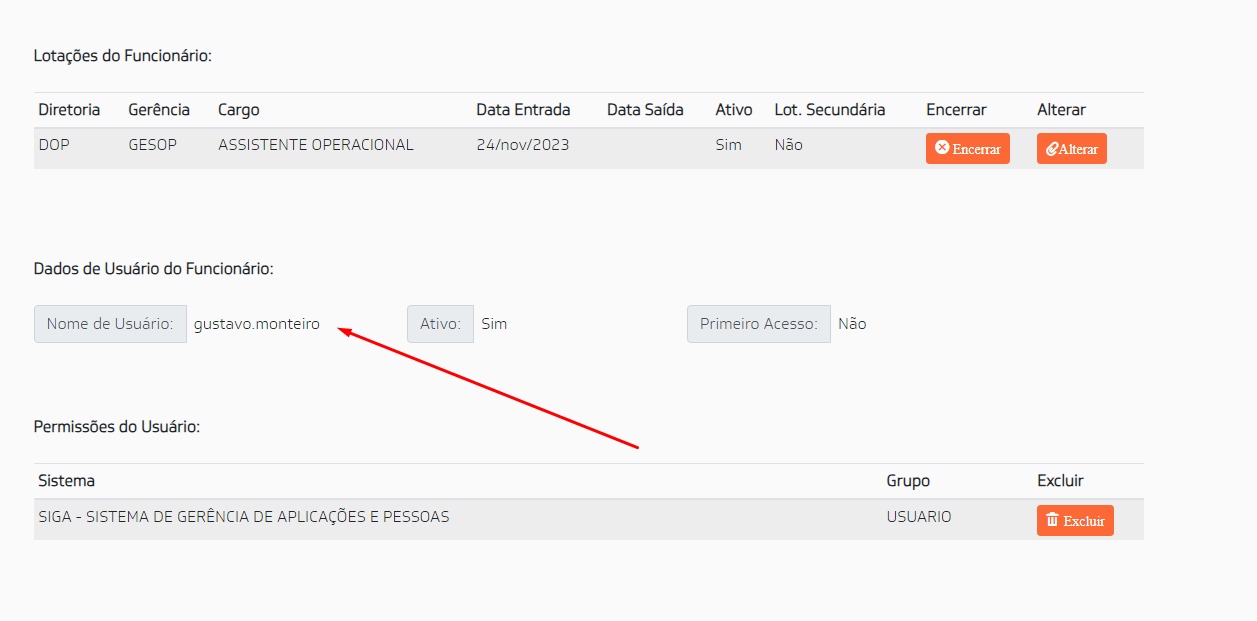Click the Grupo column header
Viewport: 1257px width, 621px height.
click(908, 481)
